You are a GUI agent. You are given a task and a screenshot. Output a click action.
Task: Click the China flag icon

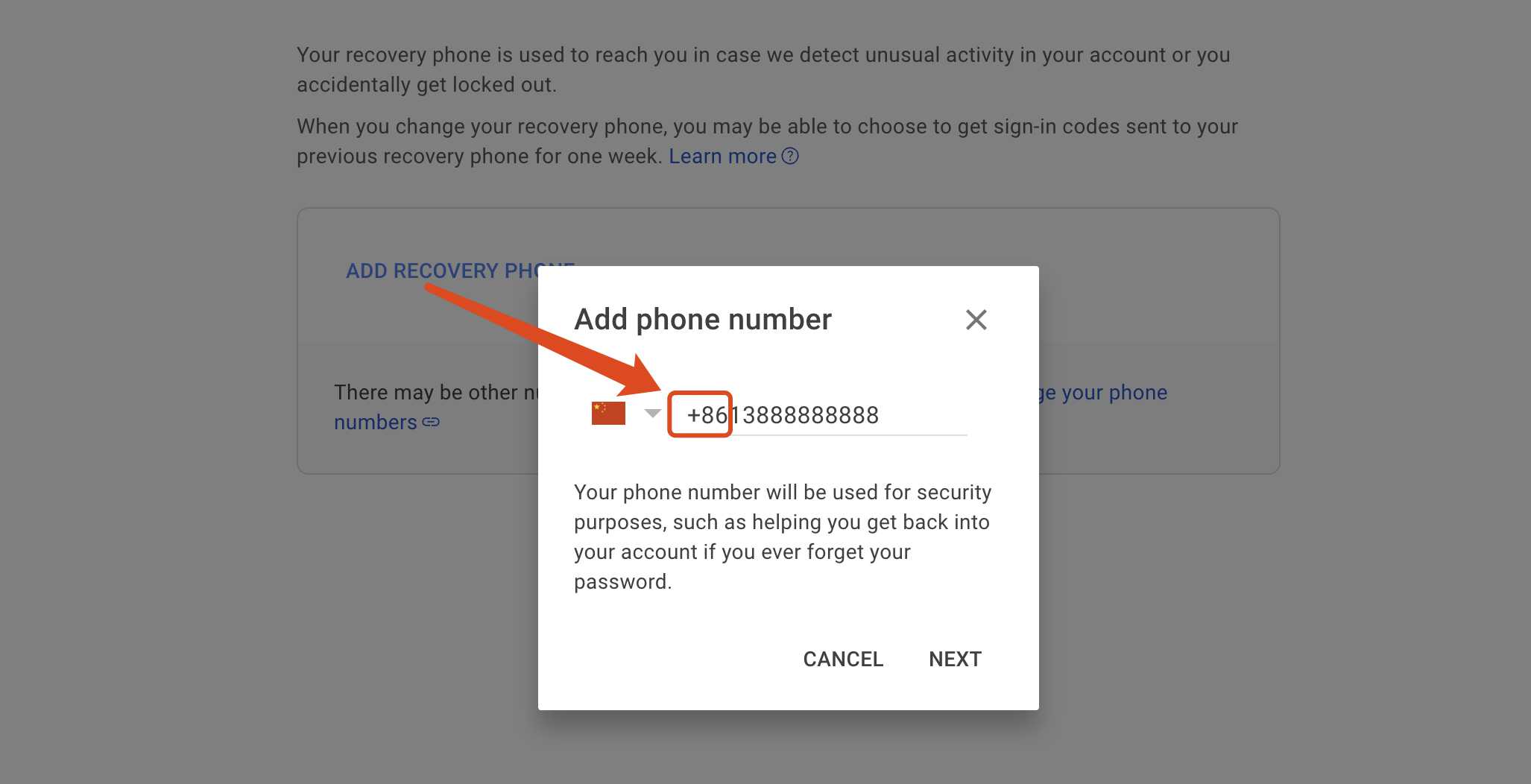pyautogui.click(x=608, y=413)
